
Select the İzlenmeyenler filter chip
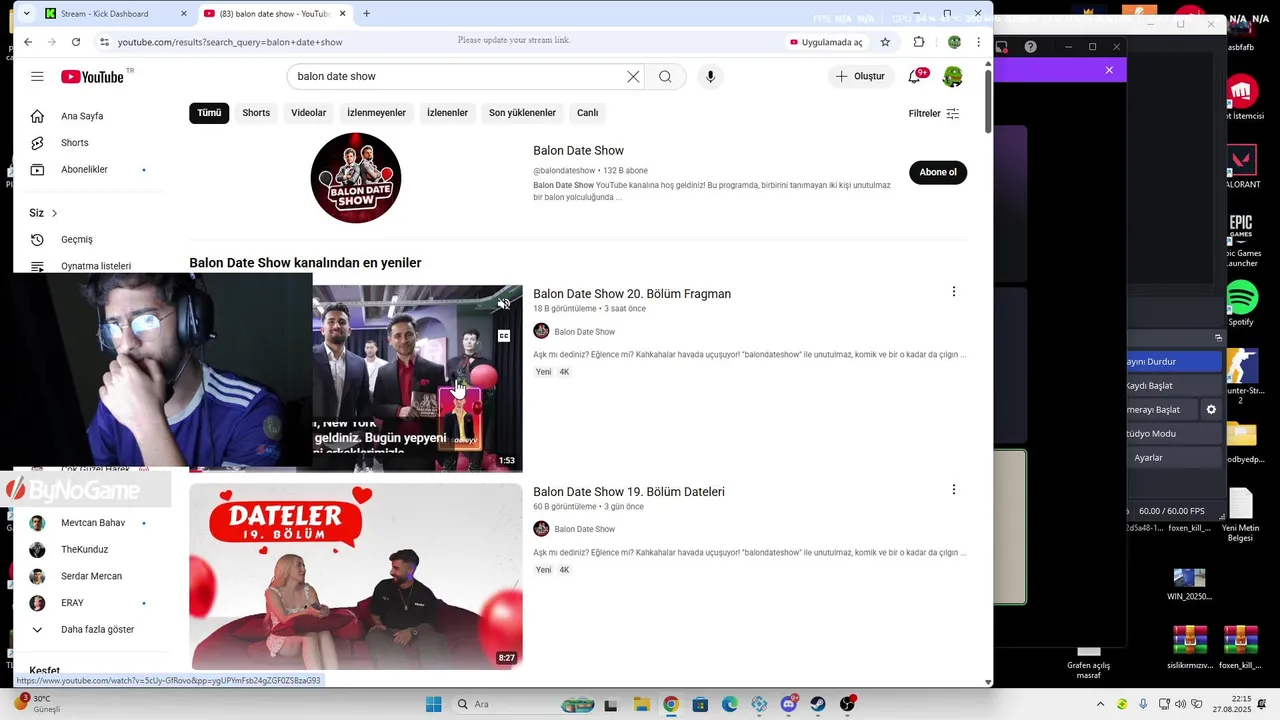click(x=376, y=113)
